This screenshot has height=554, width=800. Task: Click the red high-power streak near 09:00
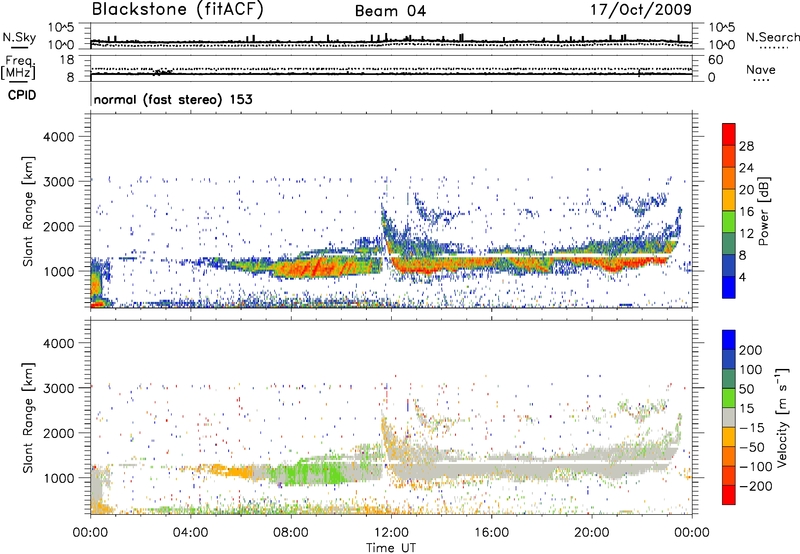[x=316, y=266]
